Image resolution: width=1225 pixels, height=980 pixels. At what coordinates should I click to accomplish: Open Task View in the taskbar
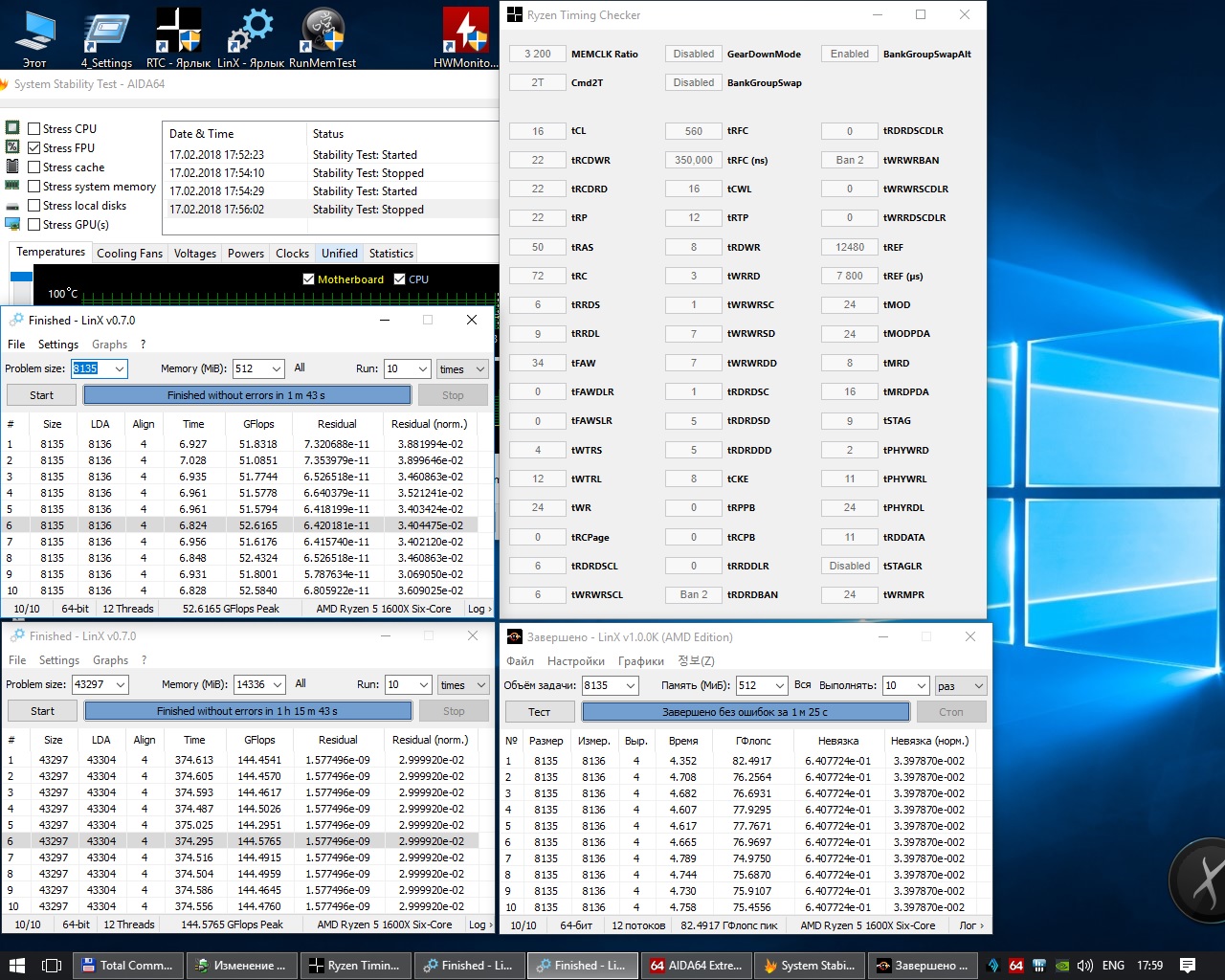[52, 965]
